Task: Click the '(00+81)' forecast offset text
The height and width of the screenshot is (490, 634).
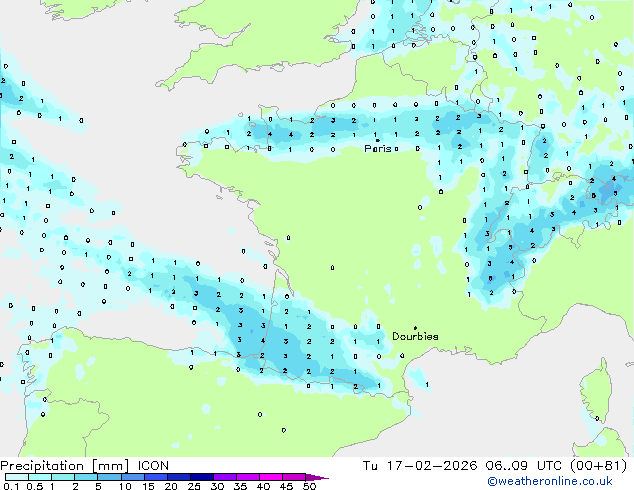Action: click(x=598, y=466)
